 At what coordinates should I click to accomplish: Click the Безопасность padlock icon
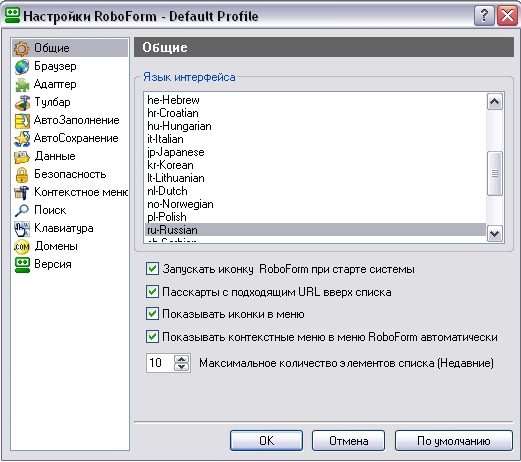[x=22, y=175]
